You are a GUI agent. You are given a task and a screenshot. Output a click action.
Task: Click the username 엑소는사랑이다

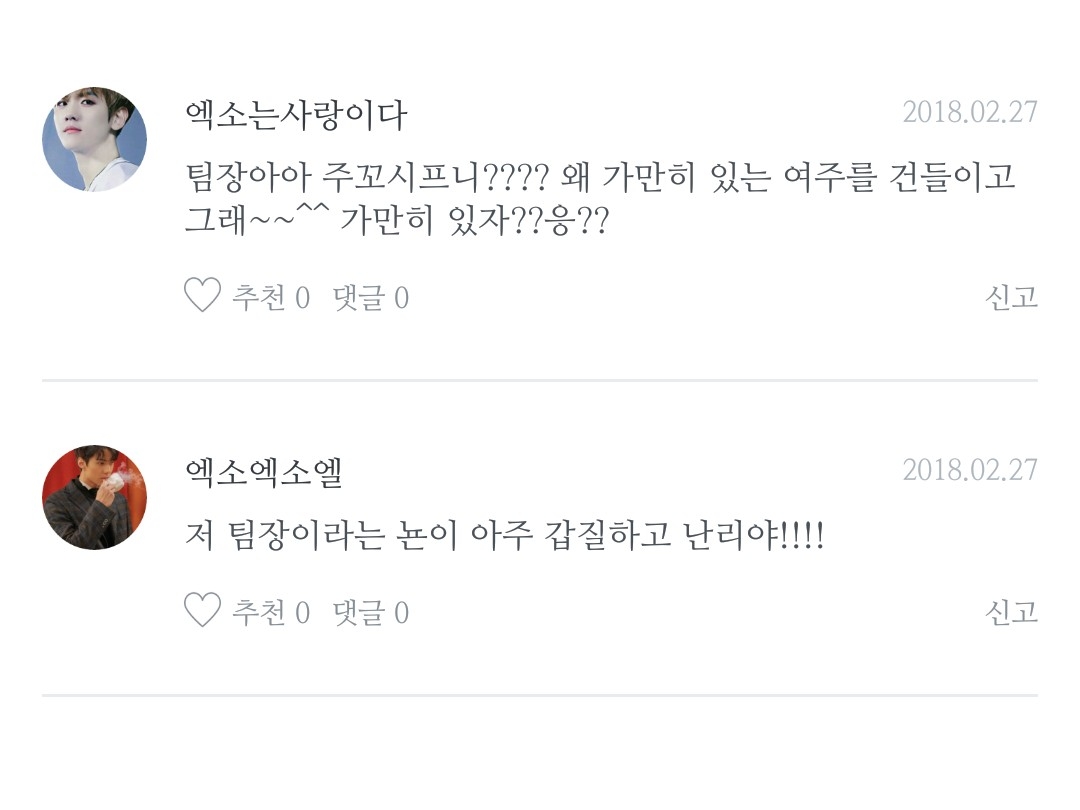296,115
